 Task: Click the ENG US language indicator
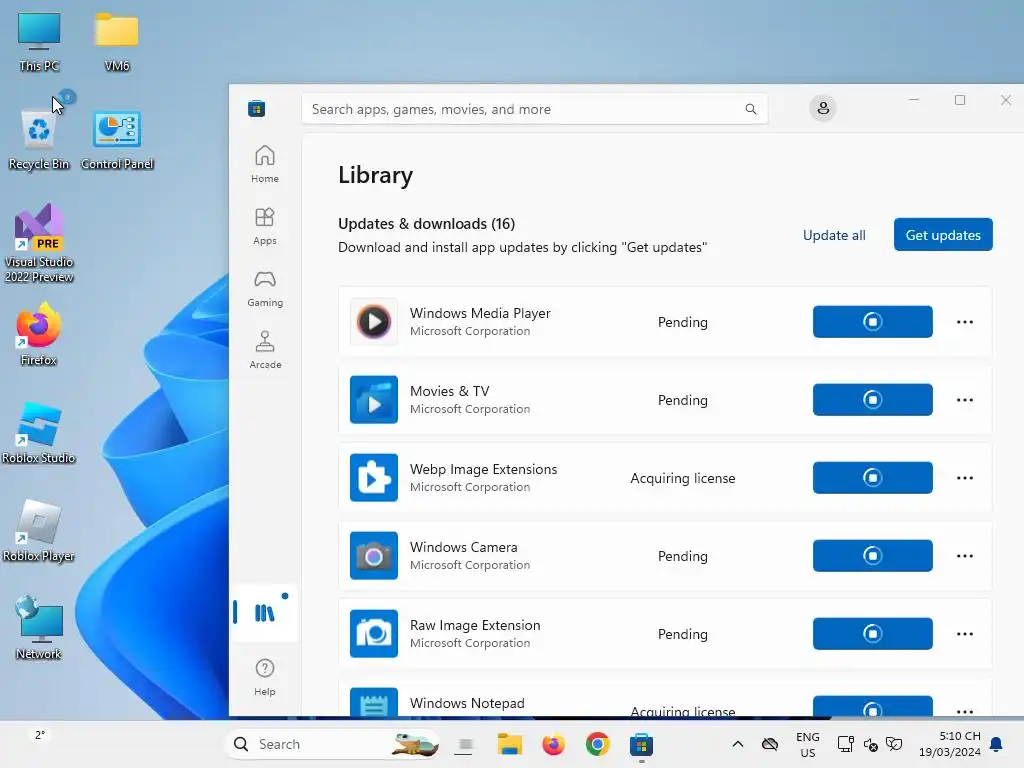click(x=808, y=744)
